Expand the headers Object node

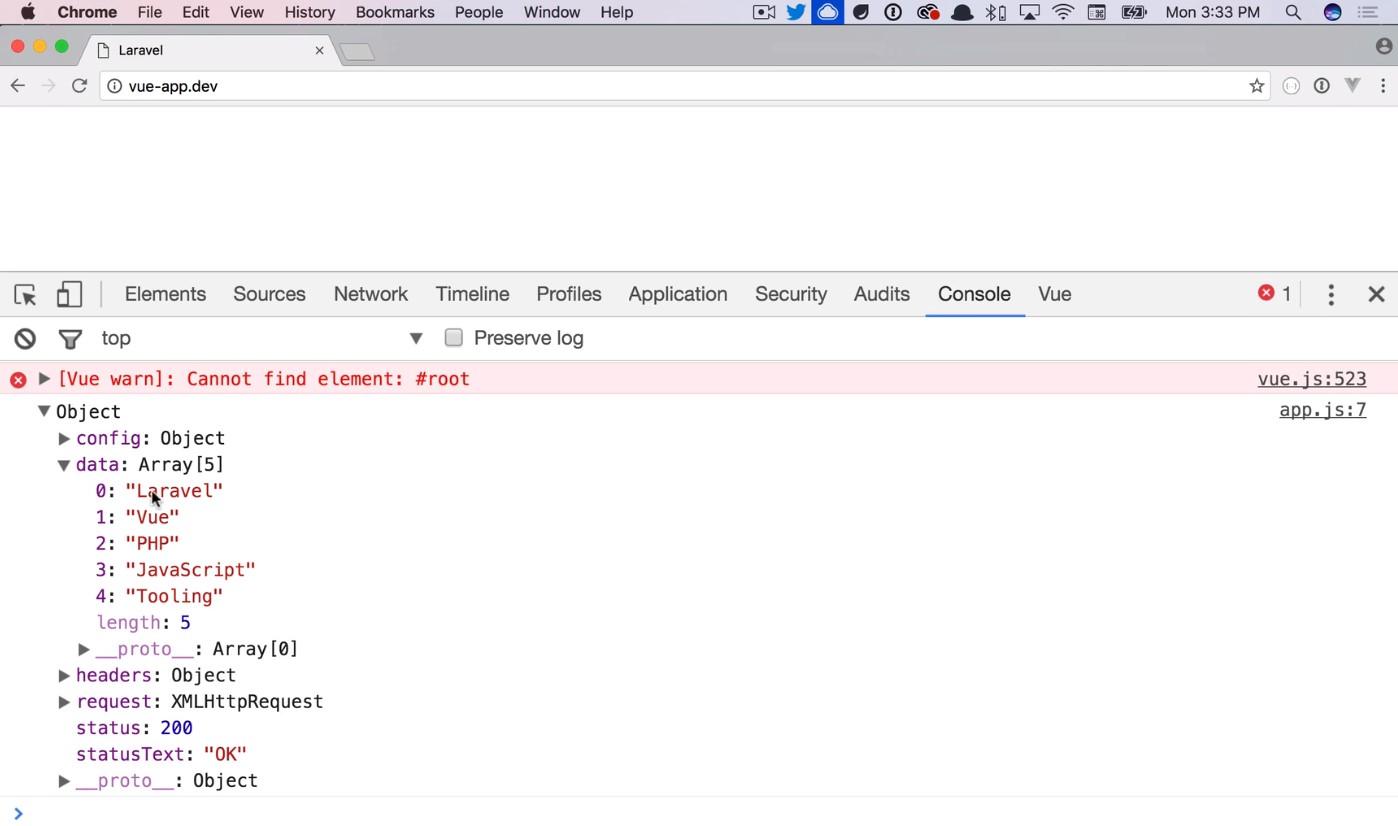coord(64,676)
